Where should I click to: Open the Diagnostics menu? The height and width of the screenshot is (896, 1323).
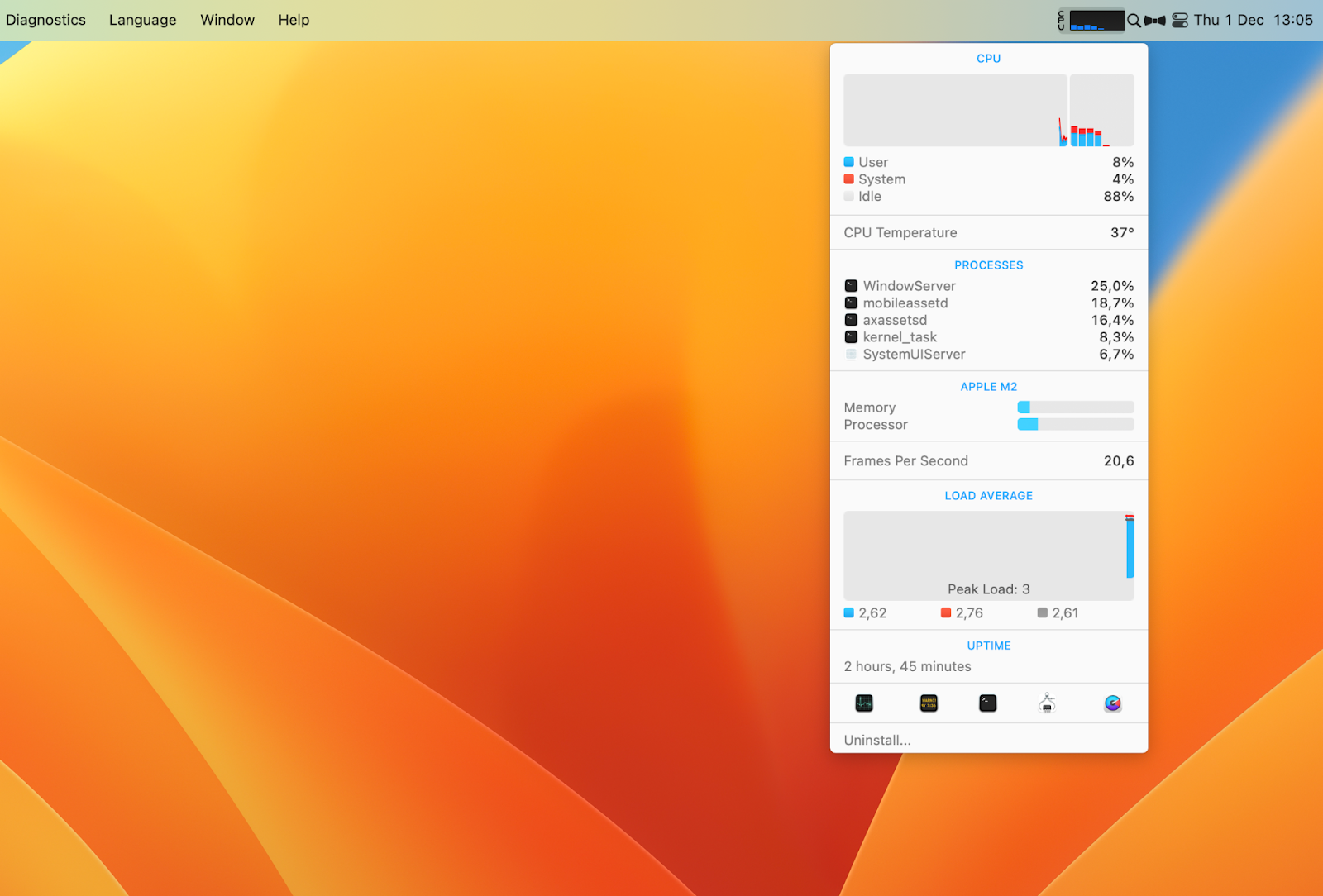click(45, 20)
